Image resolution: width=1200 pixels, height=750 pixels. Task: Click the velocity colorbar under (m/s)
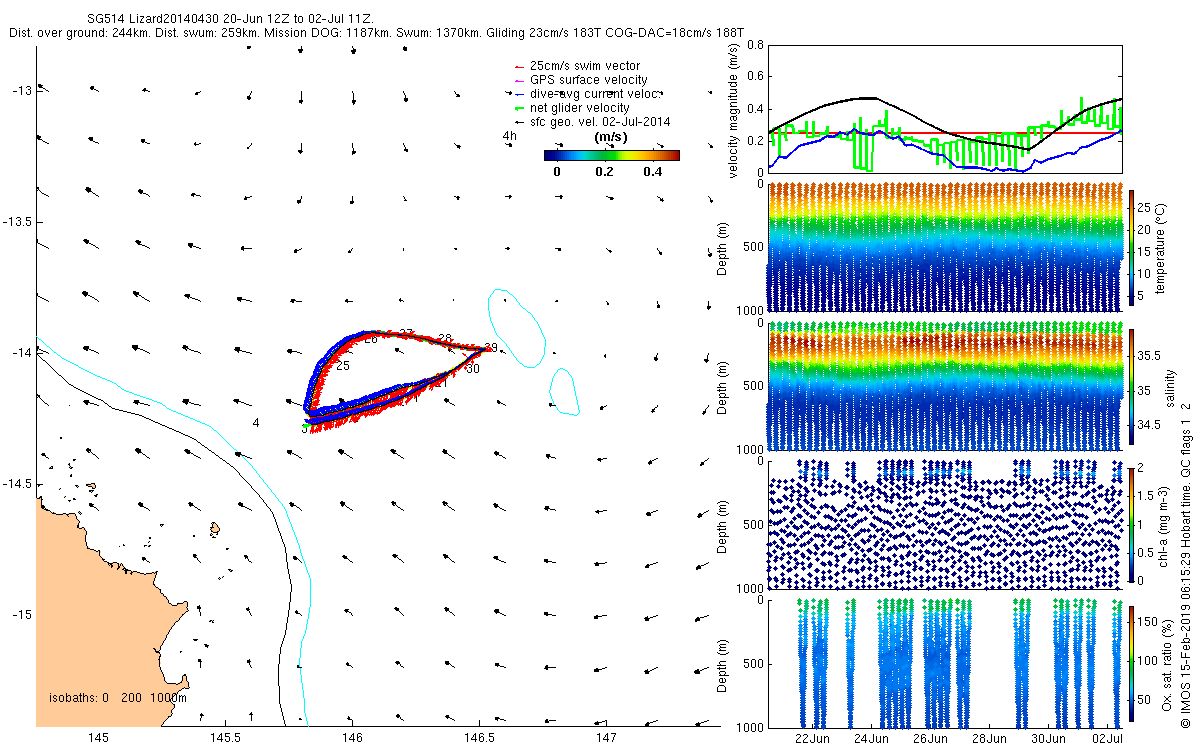pyautogui.click(x=612, y=155)
